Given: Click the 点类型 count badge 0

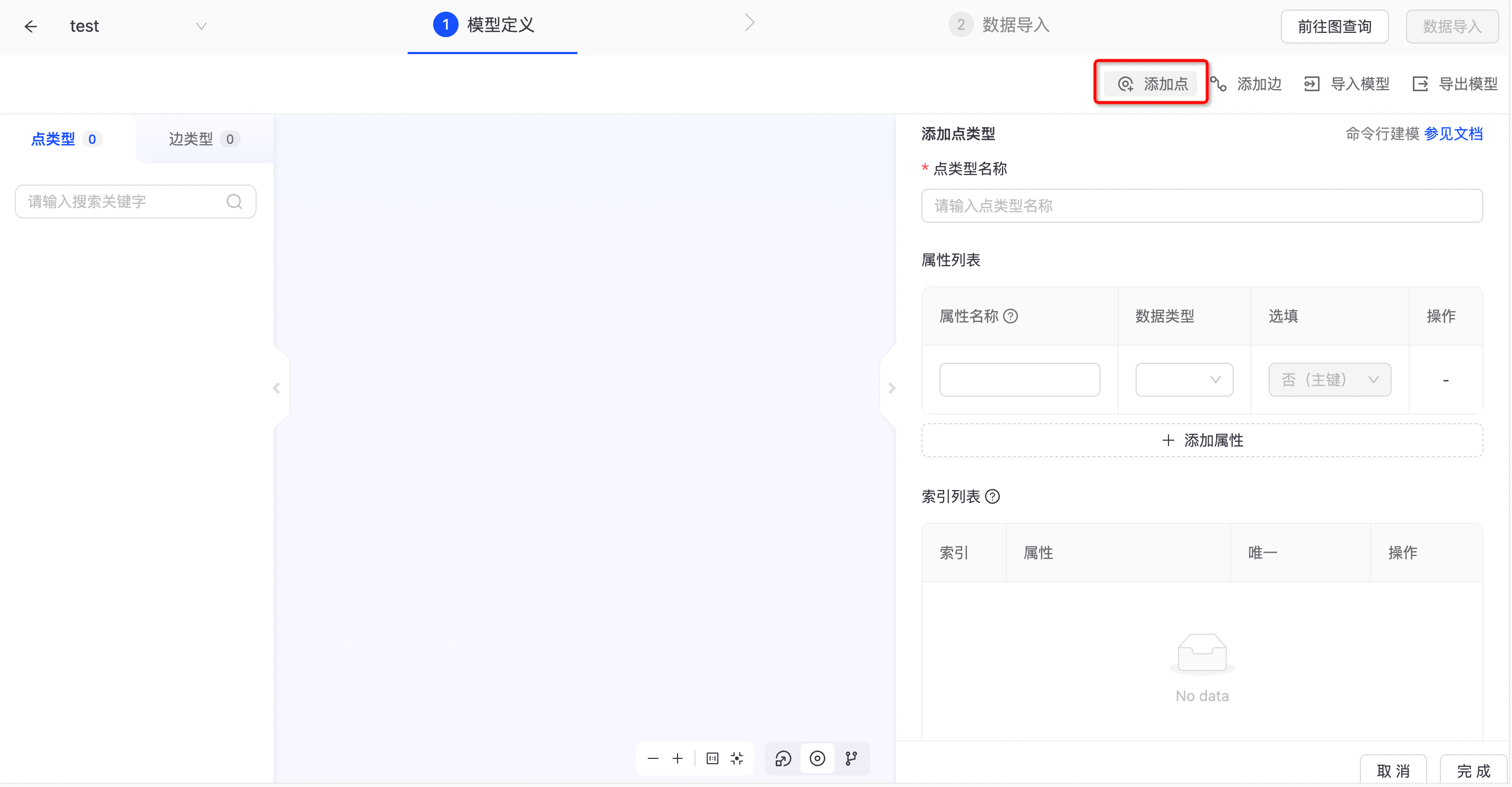Looking at the screenshot, I should point(92,139).
